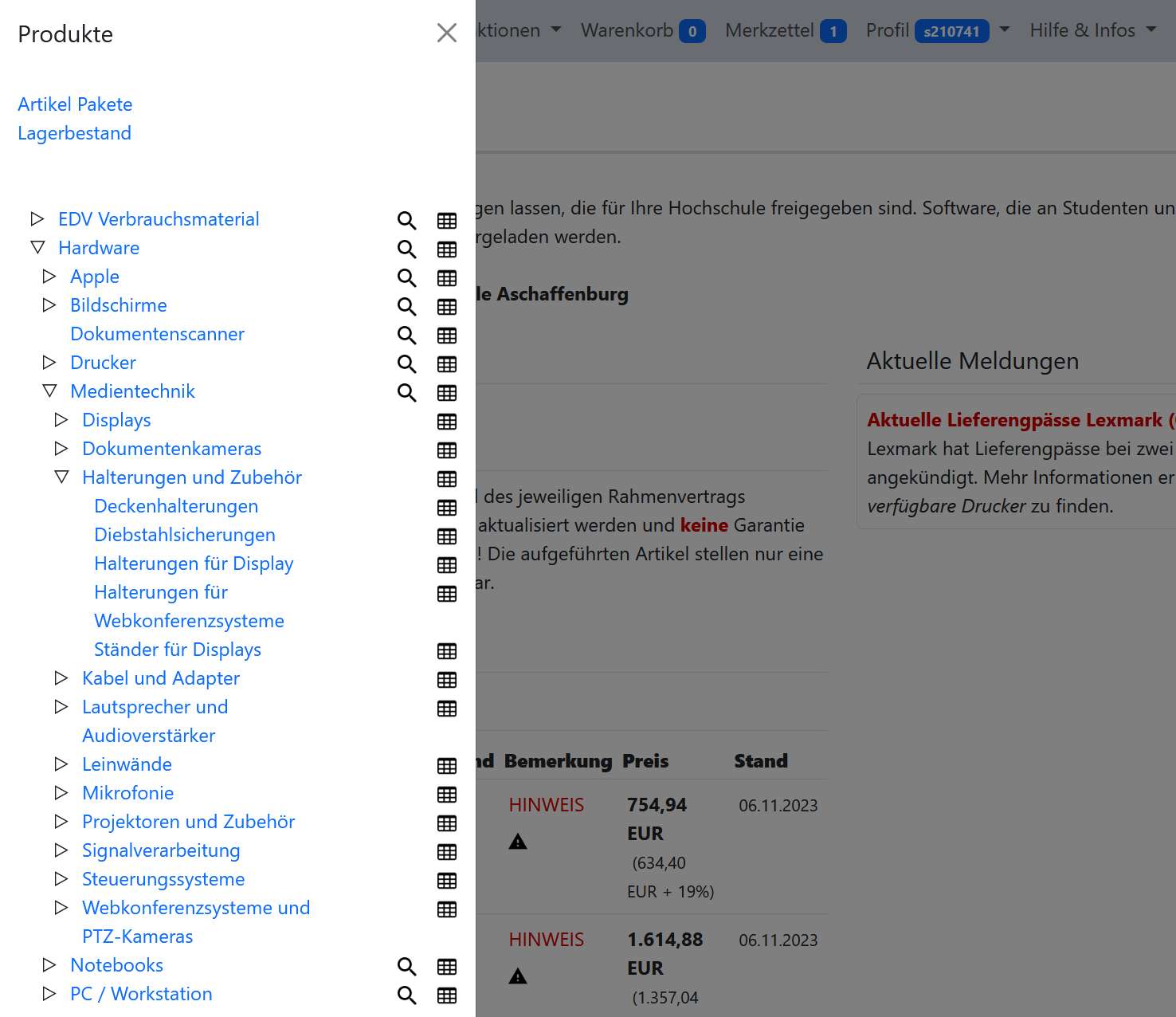Expand the Drucker subcategory
This screenshot has width=1176, height=1017.
[49, 362]
